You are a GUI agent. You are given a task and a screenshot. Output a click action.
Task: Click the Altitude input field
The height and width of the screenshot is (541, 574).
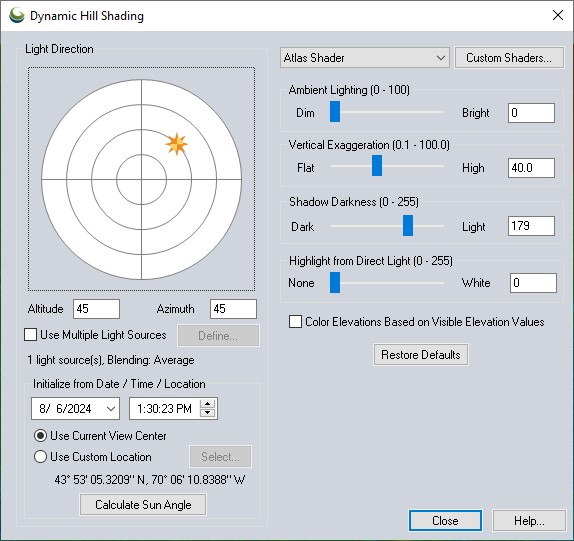(x=96, y=309)
